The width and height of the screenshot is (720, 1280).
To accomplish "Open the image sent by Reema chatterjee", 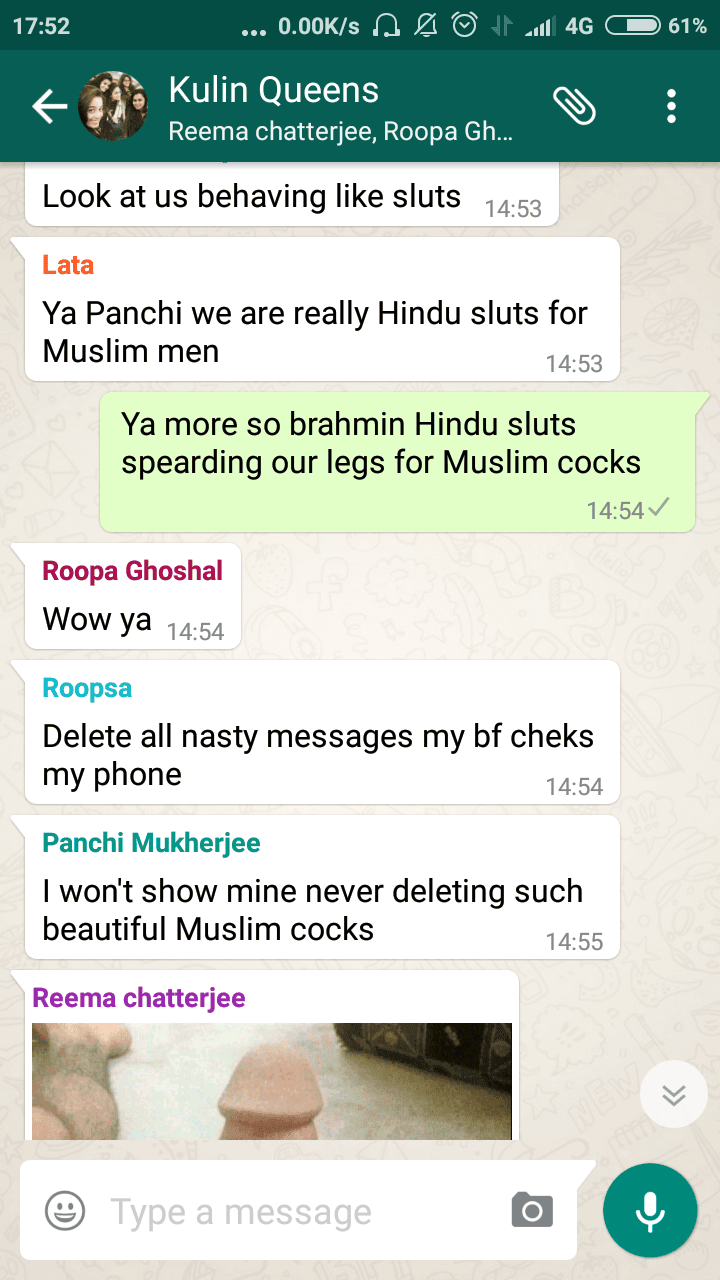I will (x=272, y=1081).
